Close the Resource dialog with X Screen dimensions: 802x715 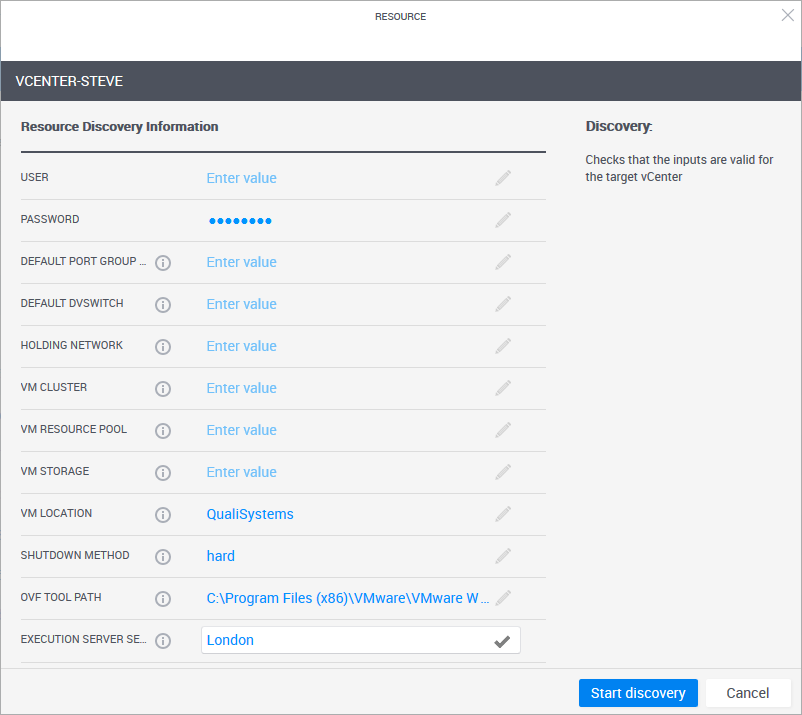[787, 15]
